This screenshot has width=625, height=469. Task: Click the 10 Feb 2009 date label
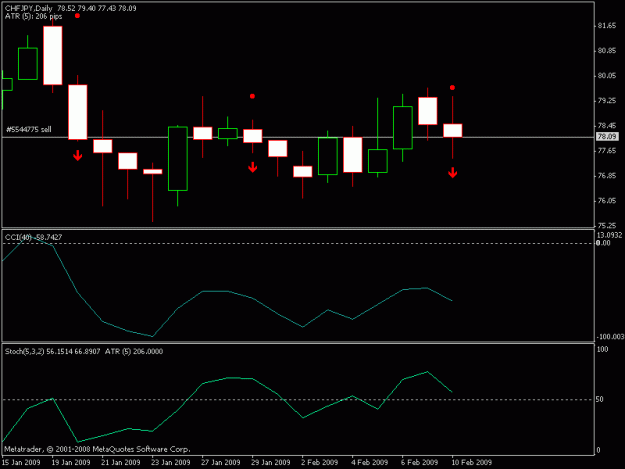click(472, 463)
